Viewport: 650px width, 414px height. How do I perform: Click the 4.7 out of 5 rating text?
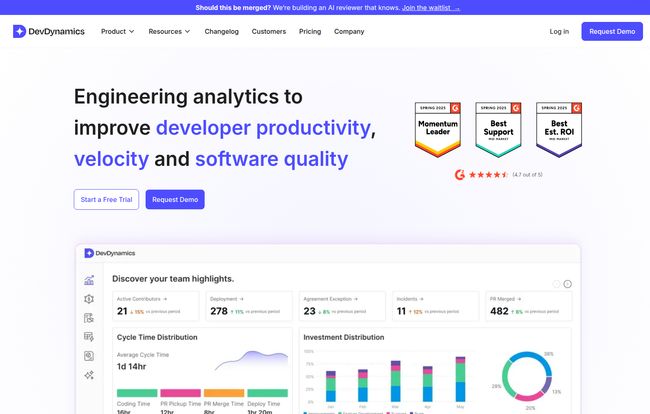coord(527,175)
